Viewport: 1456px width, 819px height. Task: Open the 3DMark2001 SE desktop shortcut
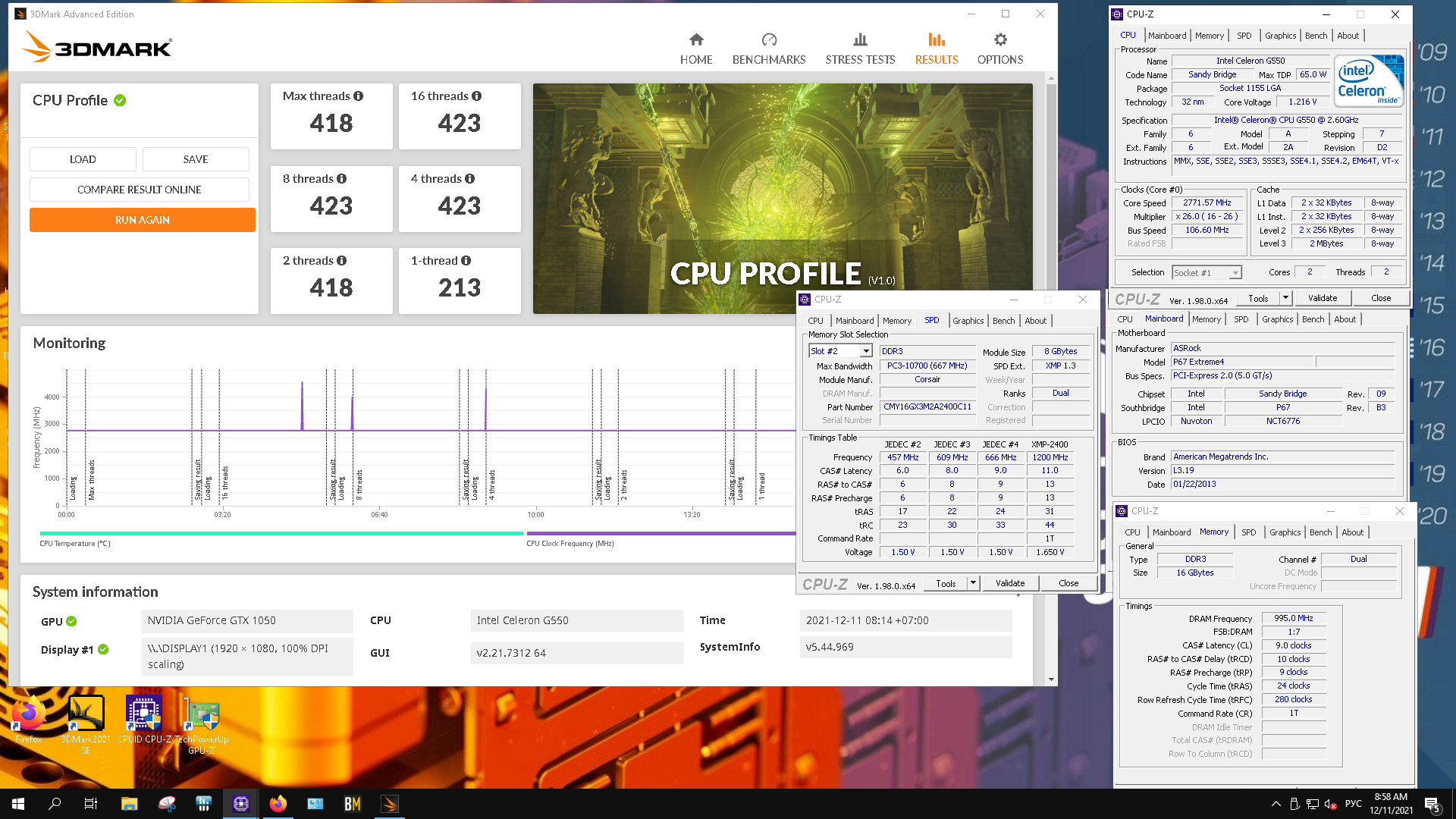86,724
